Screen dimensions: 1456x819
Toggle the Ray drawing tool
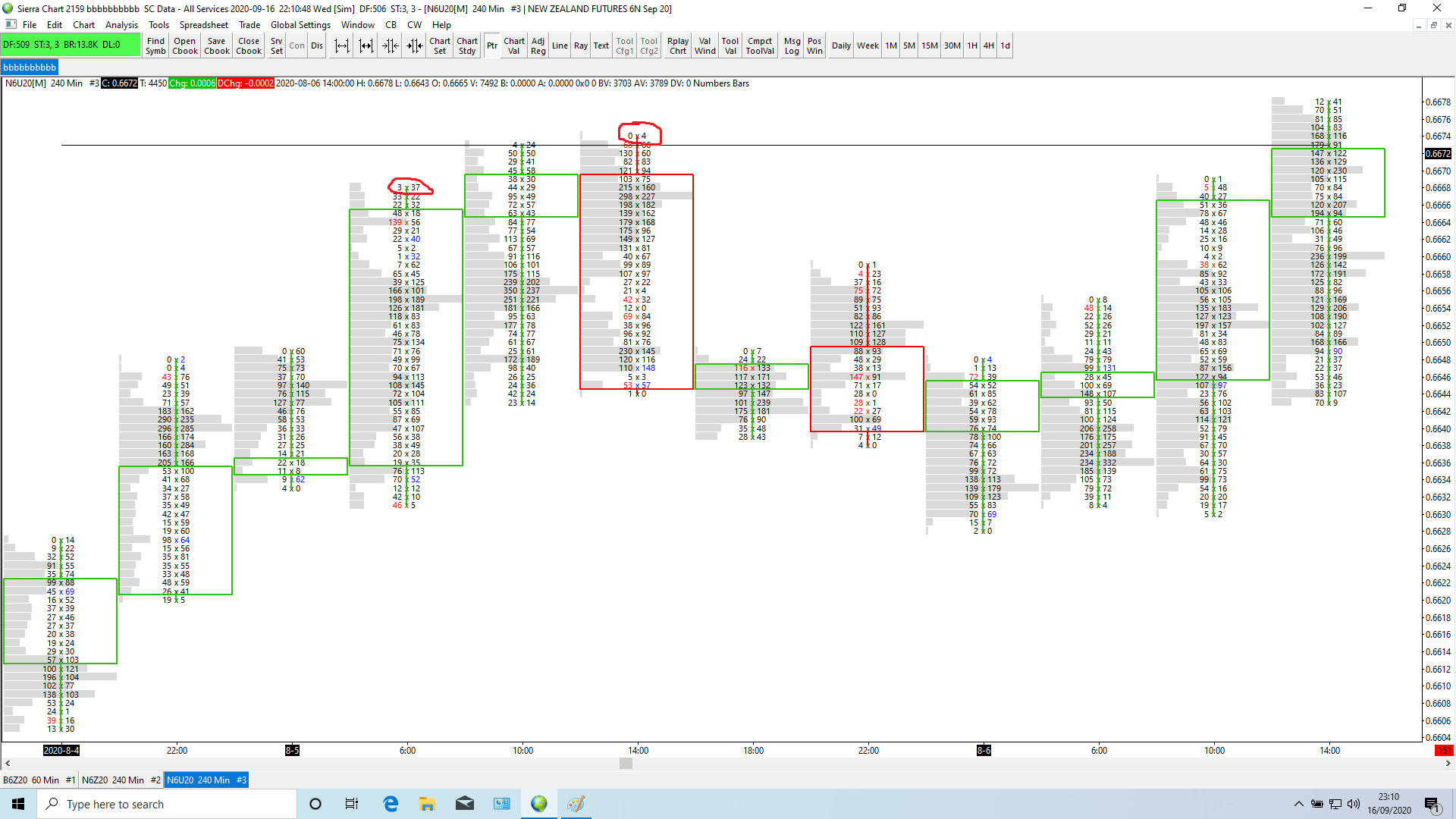coord(581,46)
